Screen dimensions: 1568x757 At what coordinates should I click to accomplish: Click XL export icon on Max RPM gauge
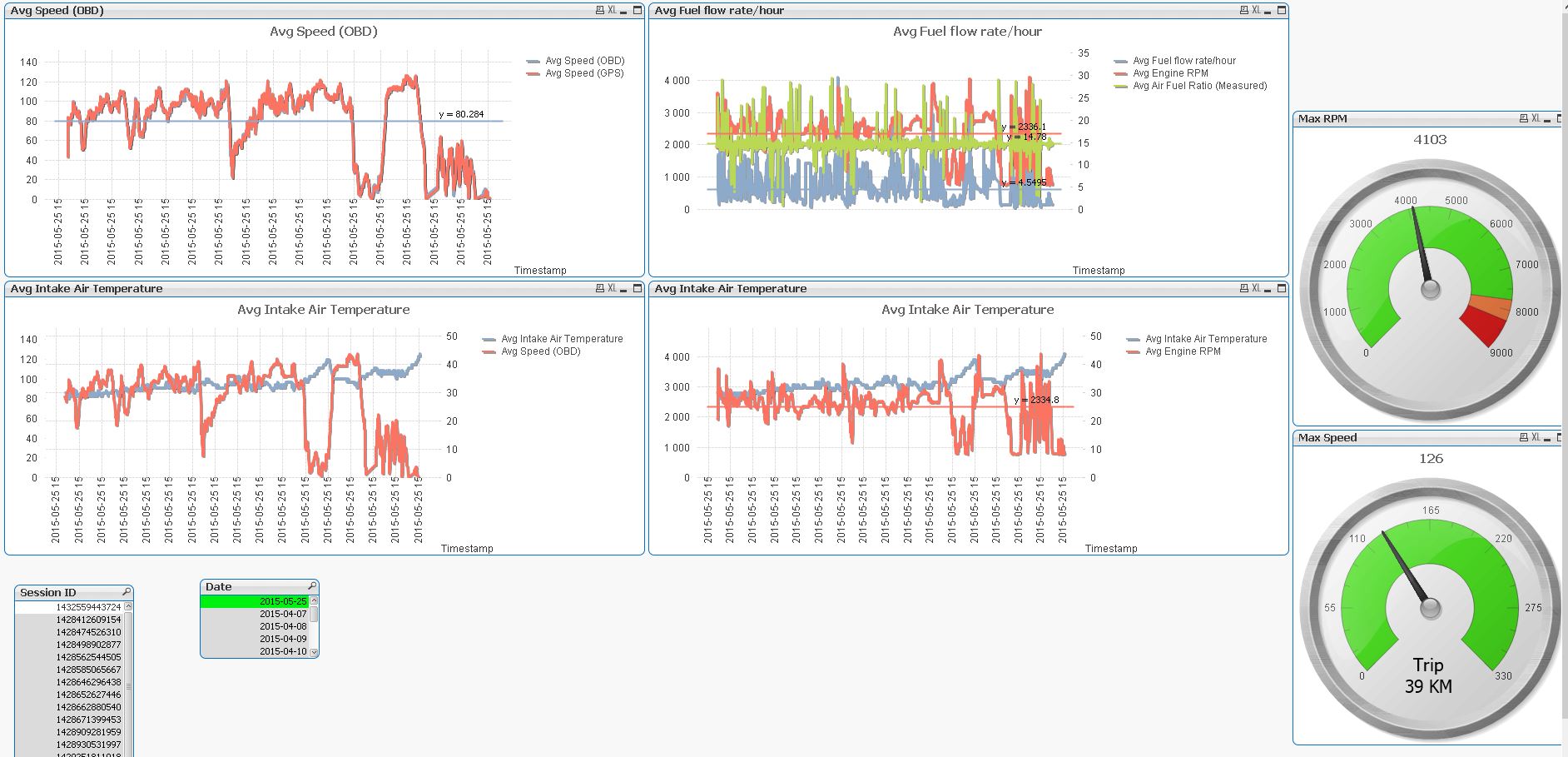1536,119
